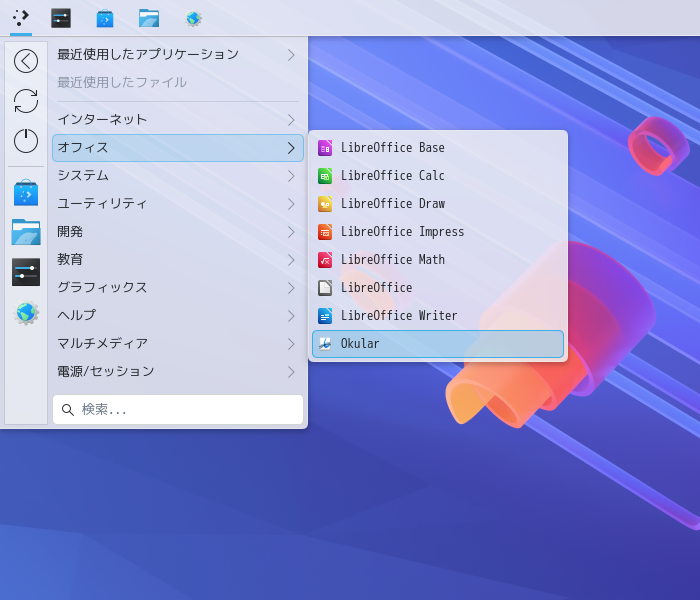Open System Settings from the top panel
This screenshot has height=600, width=700.
pos(61,18)
